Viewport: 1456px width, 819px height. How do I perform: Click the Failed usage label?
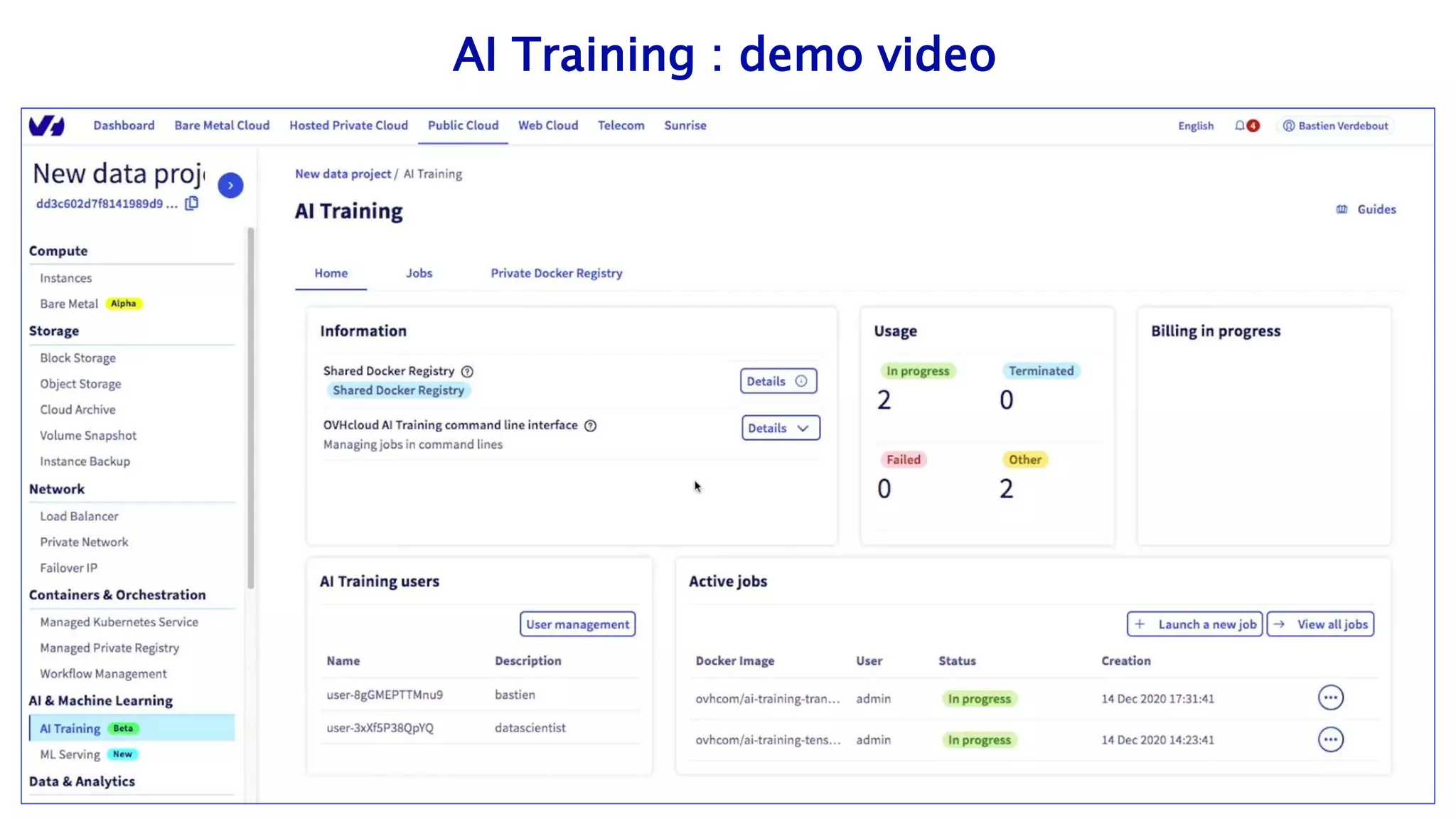pyautogui.click(x=903, y=460)
